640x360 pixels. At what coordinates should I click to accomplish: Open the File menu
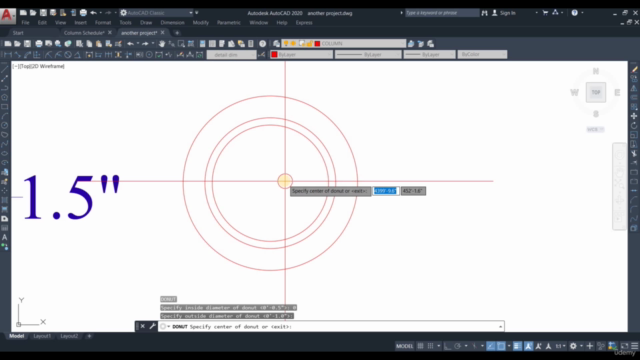pyautogui.click(x=25, y=23)
